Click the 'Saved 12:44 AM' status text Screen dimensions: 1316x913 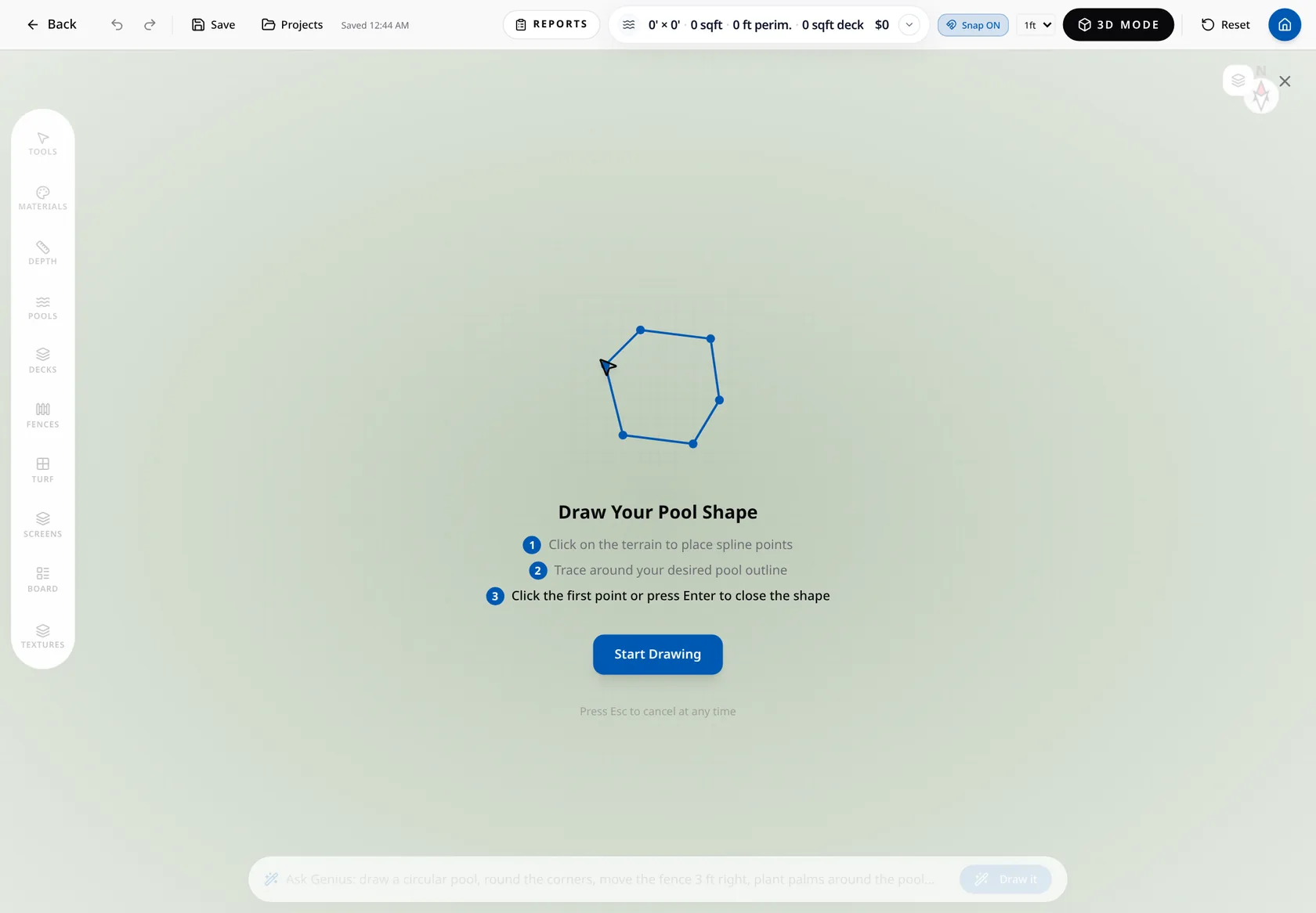(x=375, y=25)
